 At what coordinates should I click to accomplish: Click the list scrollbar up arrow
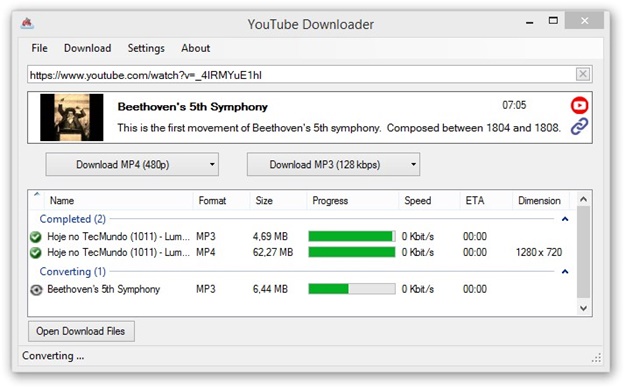coord(584,199)
